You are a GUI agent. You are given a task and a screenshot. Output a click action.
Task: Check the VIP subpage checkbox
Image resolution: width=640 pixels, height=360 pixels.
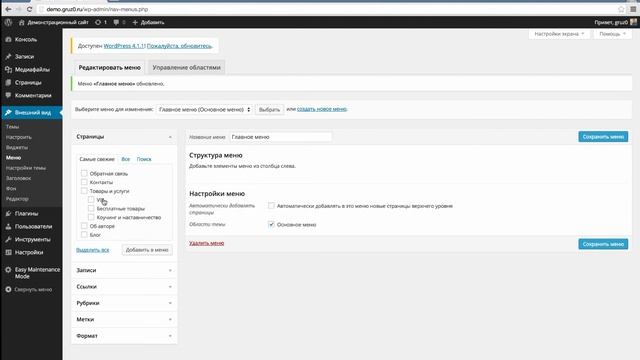(91, 200)
